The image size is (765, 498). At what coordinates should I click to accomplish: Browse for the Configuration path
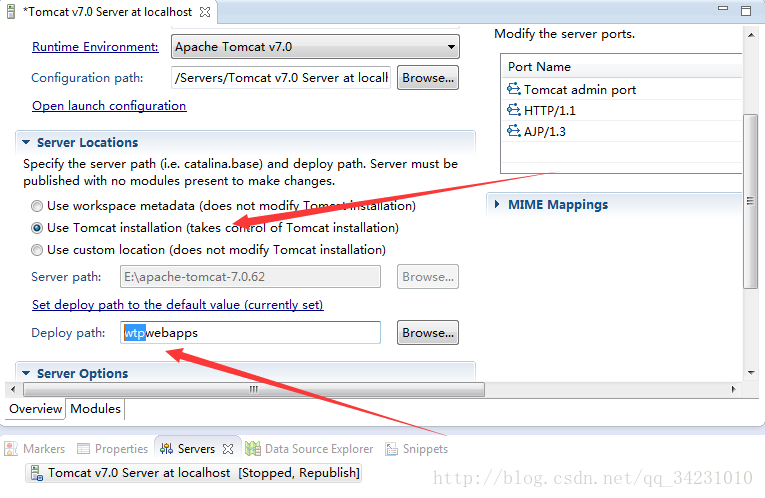(x=428, y=78)
